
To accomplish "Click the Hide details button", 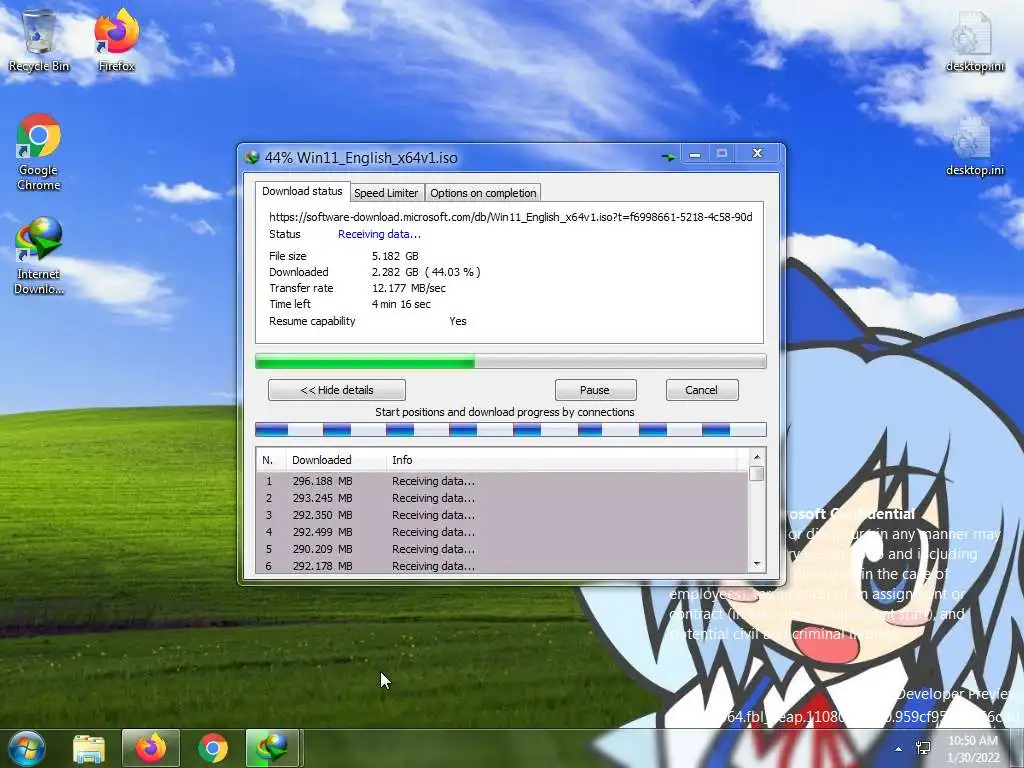I will coord(337,390).
